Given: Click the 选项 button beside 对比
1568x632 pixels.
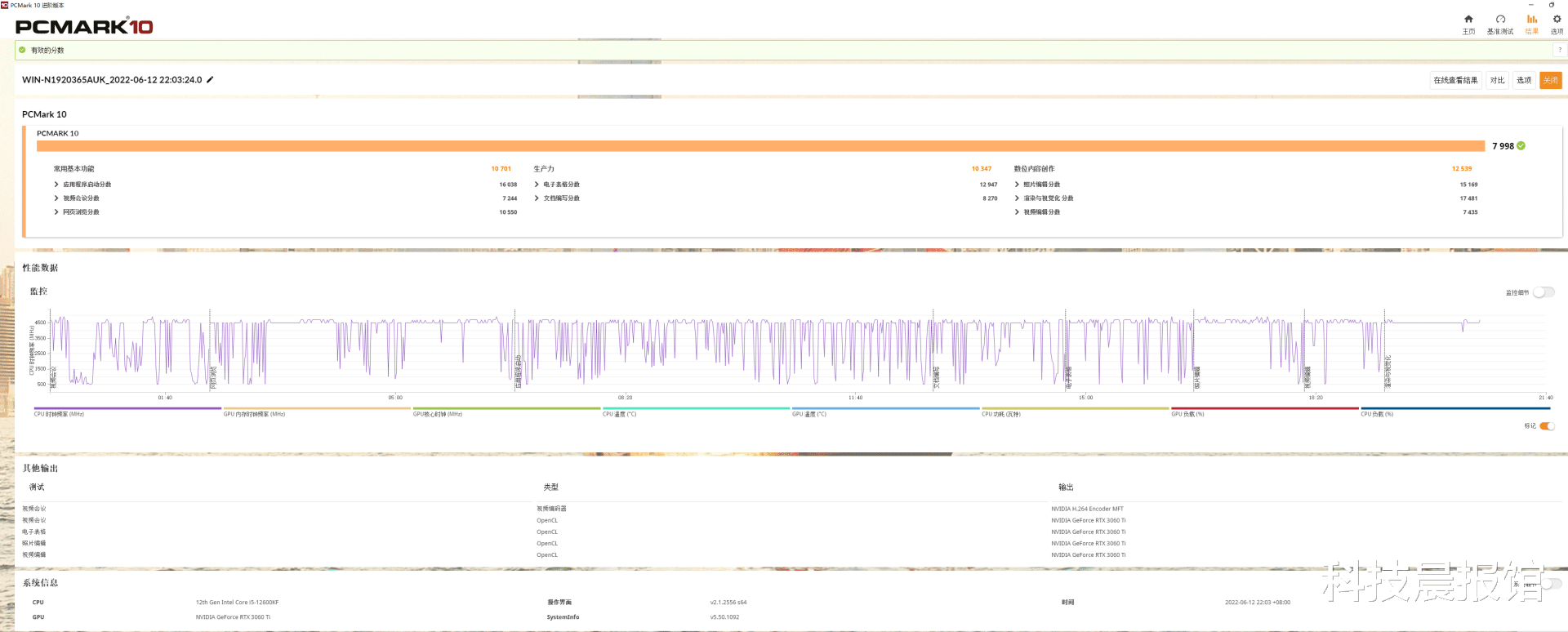Looking at the screenshot, I should 1524,80.
